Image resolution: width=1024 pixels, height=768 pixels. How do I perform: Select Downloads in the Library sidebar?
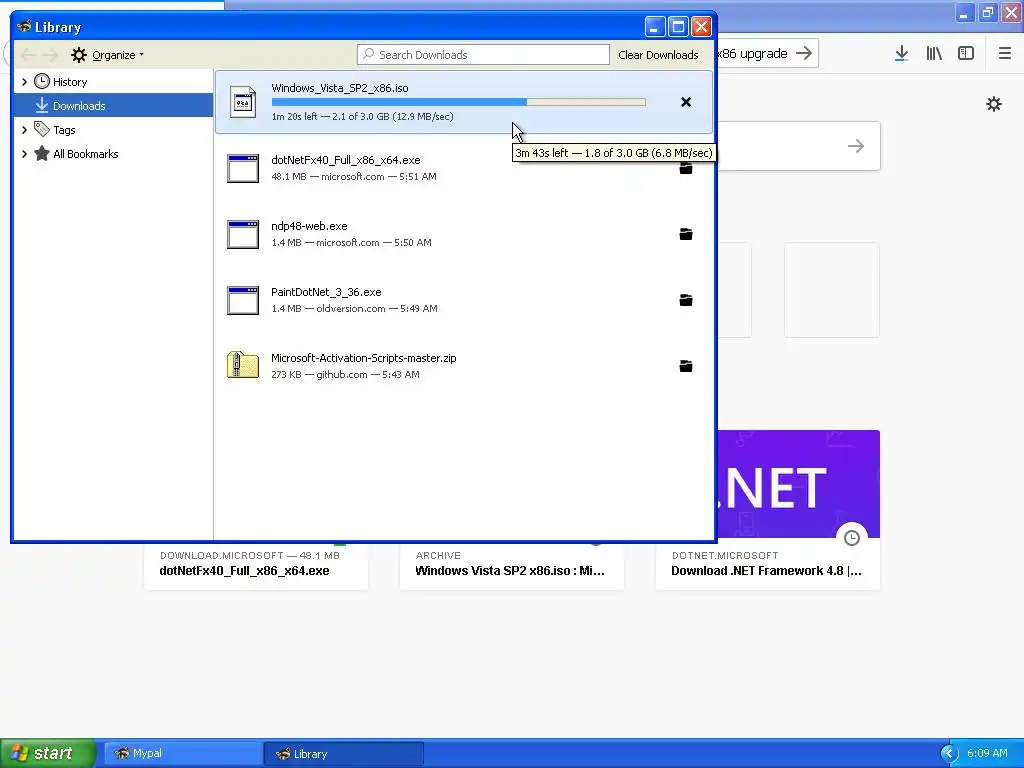coord(113,105)
